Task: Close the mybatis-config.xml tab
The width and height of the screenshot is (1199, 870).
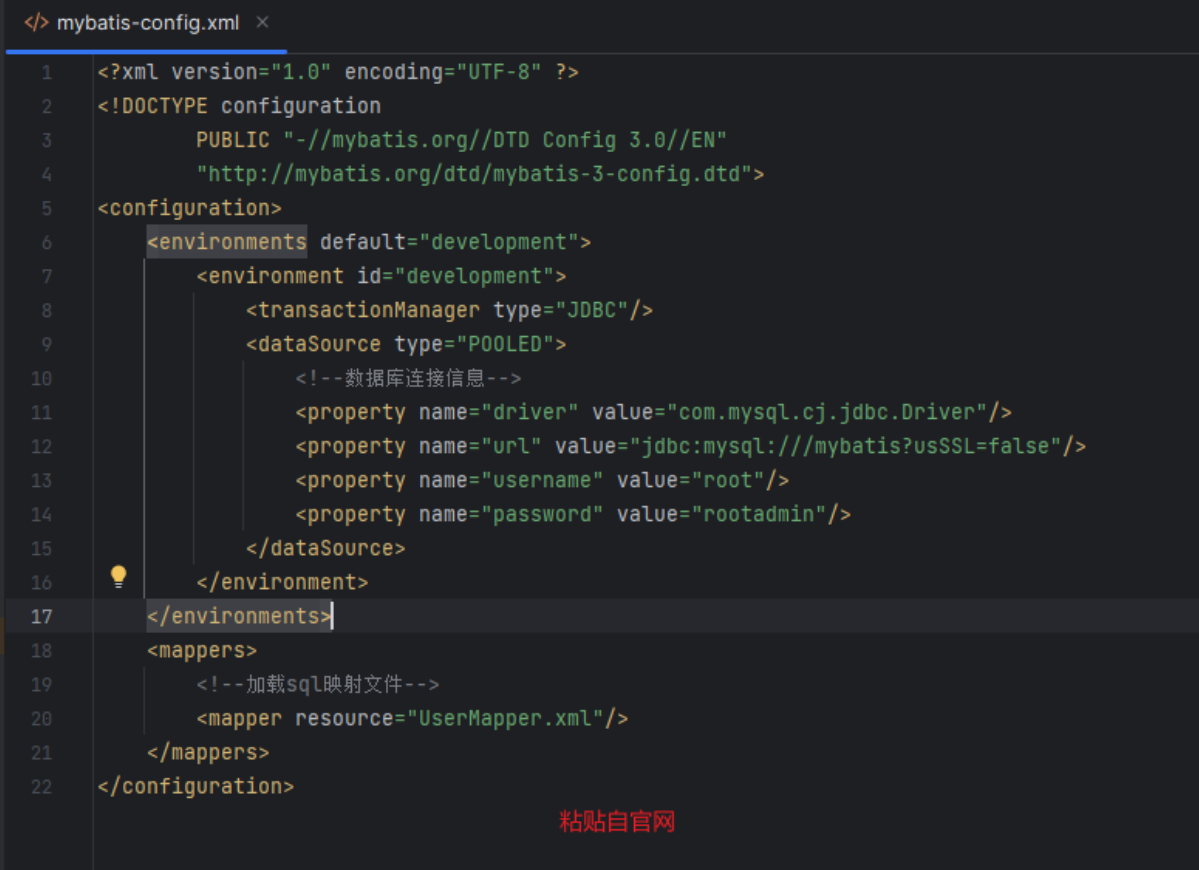Action: click(x=262, y=22)
